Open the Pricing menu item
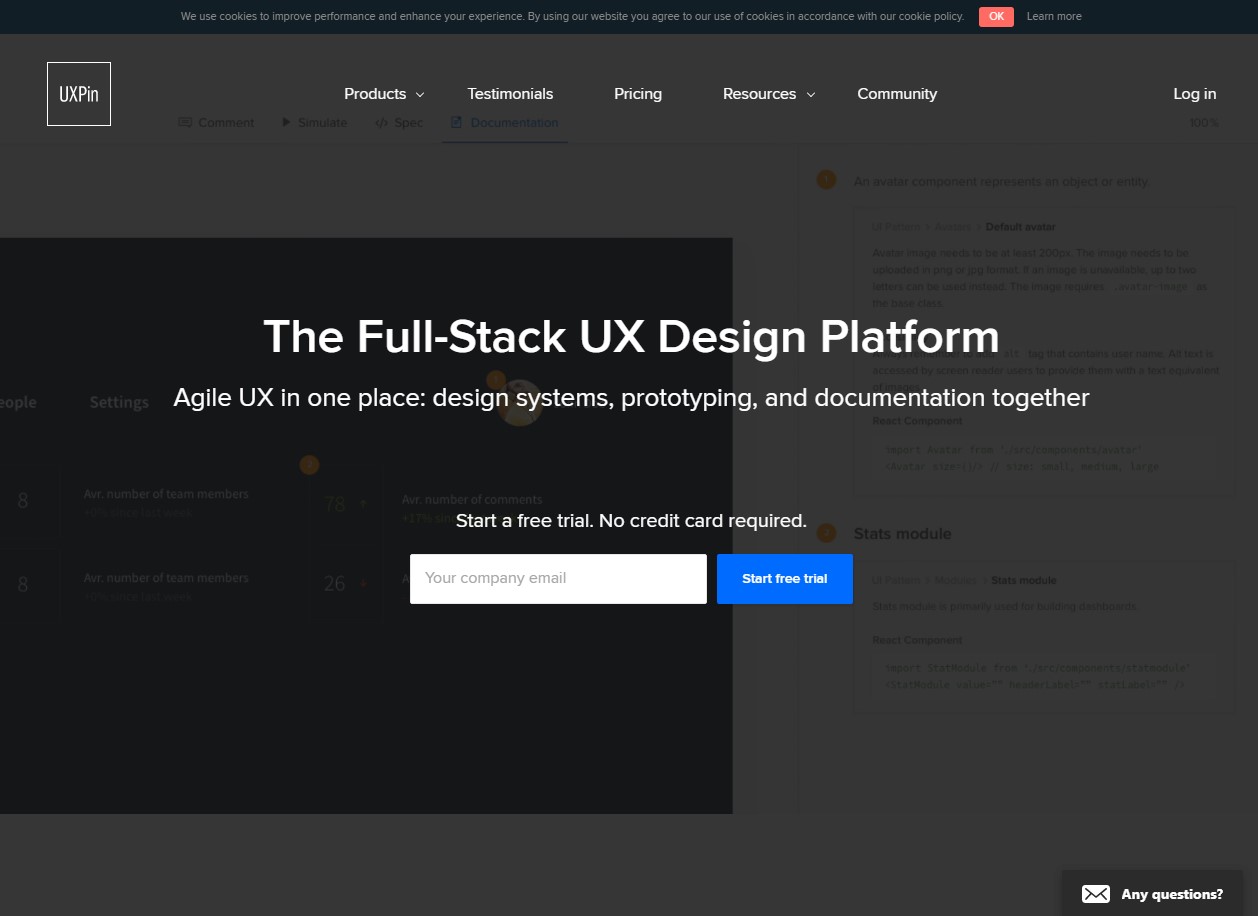The height and width of the screenshot is (916, 1258). click(x=637, y=93)
